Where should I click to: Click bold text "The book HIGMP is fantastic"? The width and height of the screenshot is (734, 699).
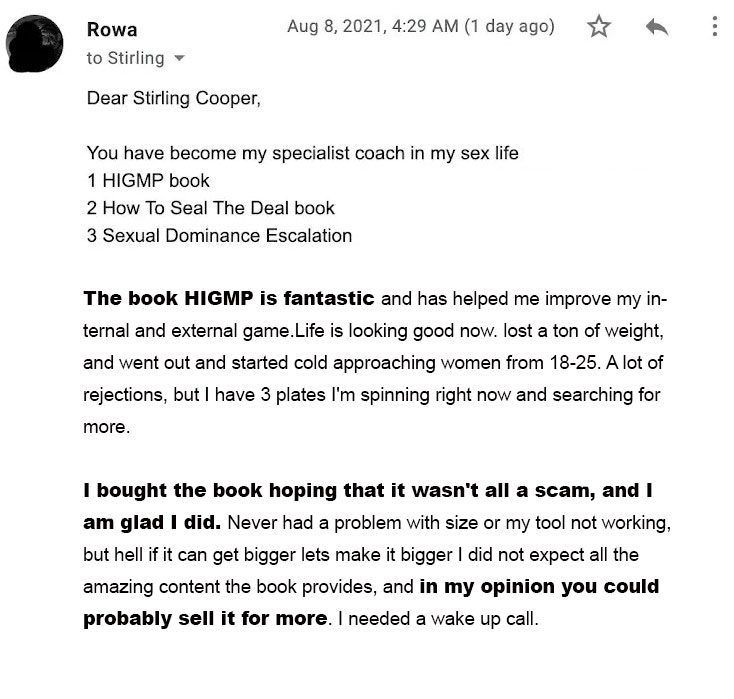tap(229, 298)
